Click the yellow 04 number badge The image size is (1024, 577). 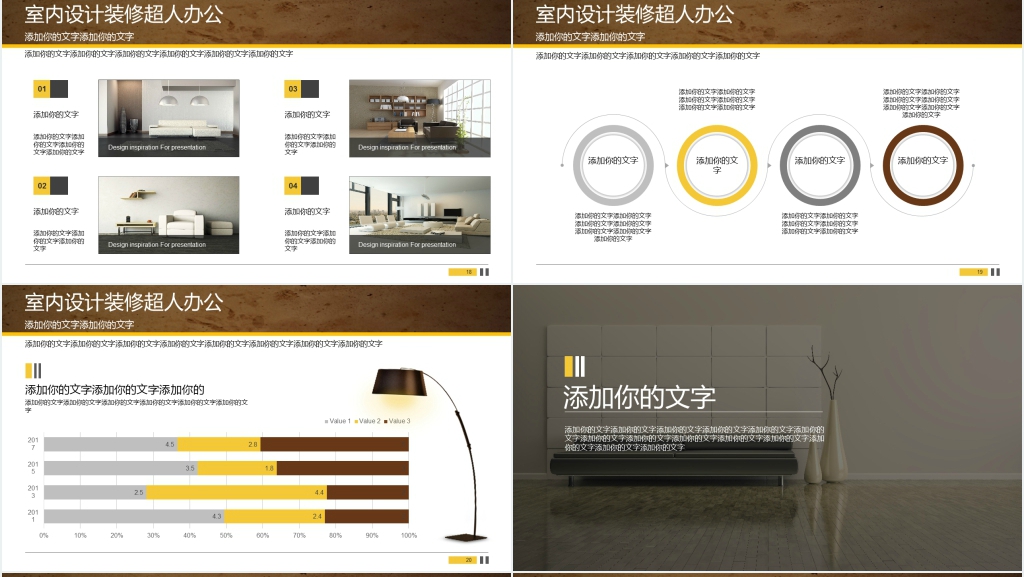(x=293, y=186)
